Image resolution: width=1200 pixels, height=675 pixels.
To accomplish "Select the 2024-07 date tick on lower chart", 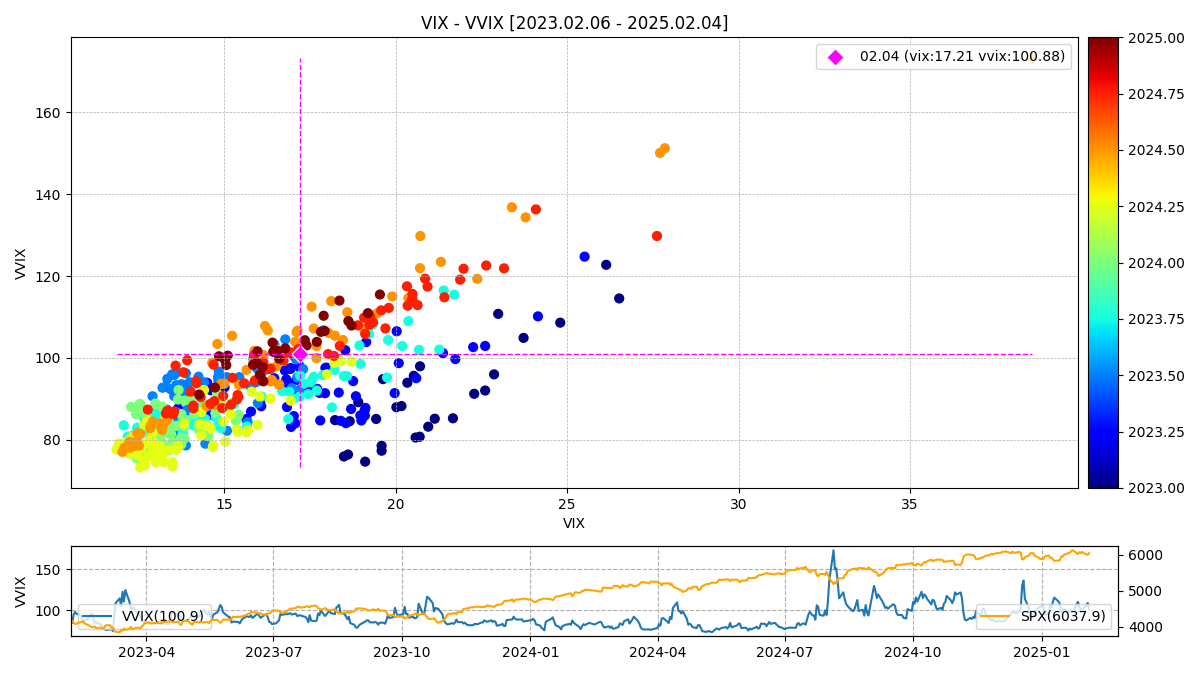I will [x=784, y=651].
